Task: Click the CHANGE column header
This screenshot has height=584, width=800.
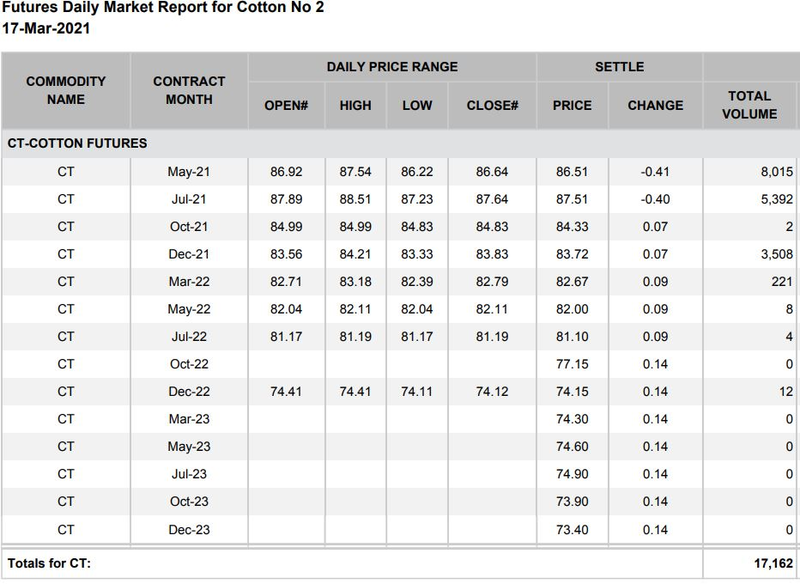Action: click(x=655, y=105)
